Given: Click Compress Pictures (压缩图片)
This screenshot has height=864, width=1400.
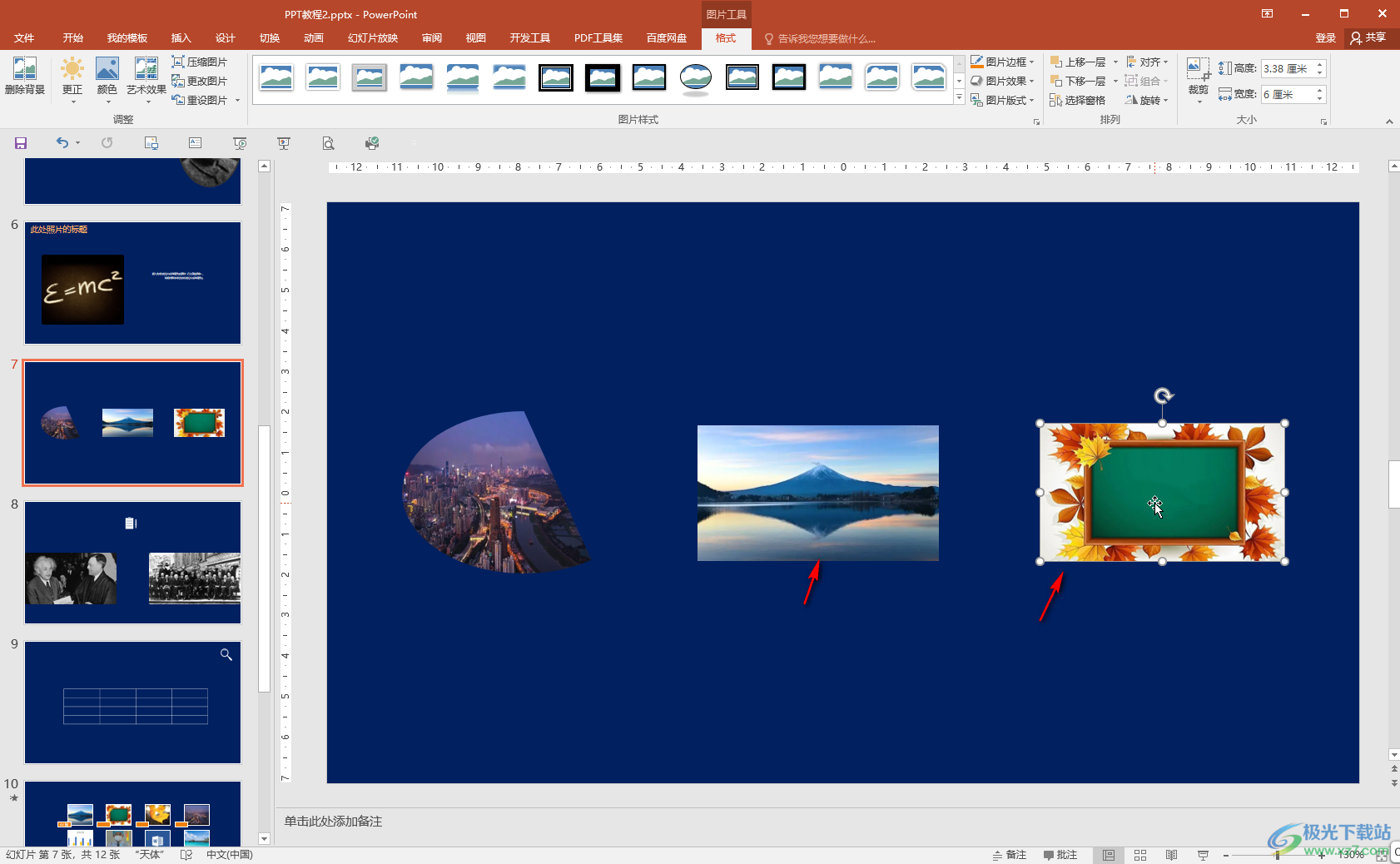Looking at the screenshot, I should tap(200, 62).
